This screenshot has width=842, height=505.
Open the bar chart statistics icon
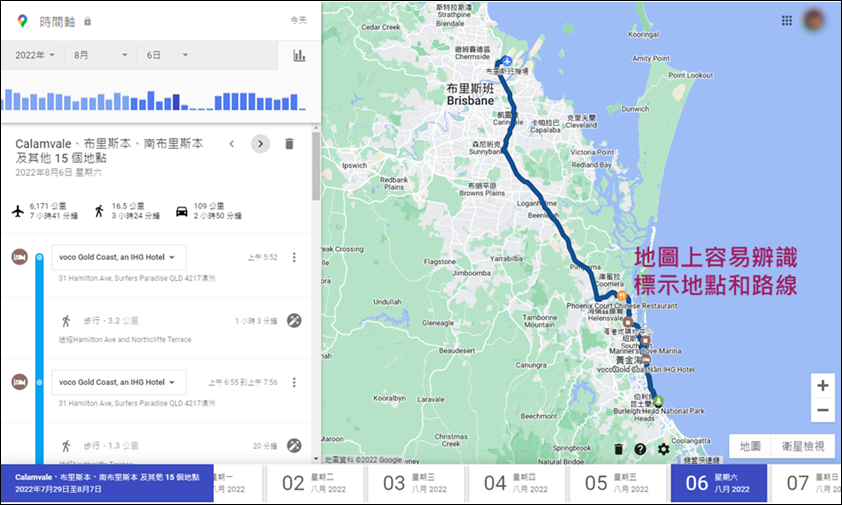pos(299,55)
